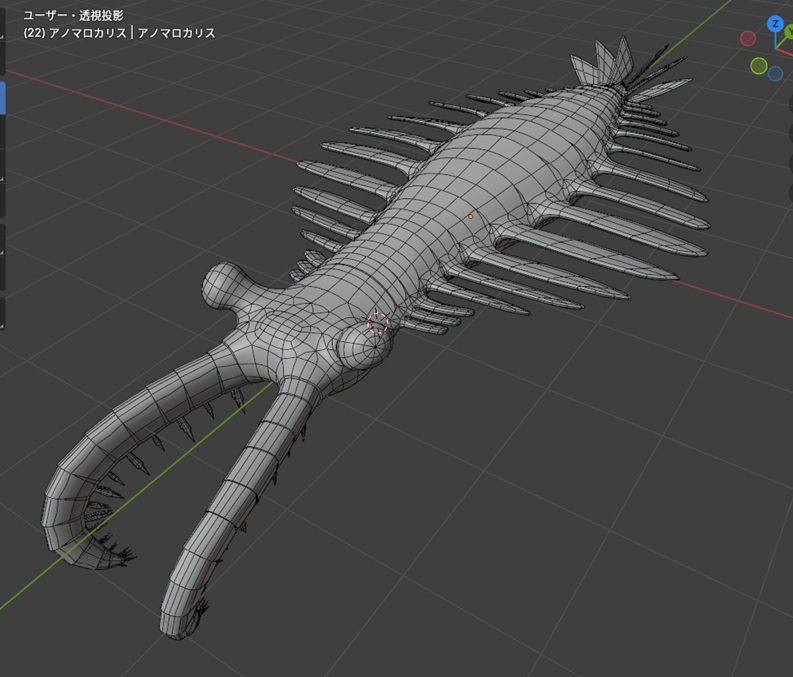Image resolution: width=793 pixels, height=677 pixels.
Task: Snap view to the blue Z axis gizmo handle
Action: 775,24
